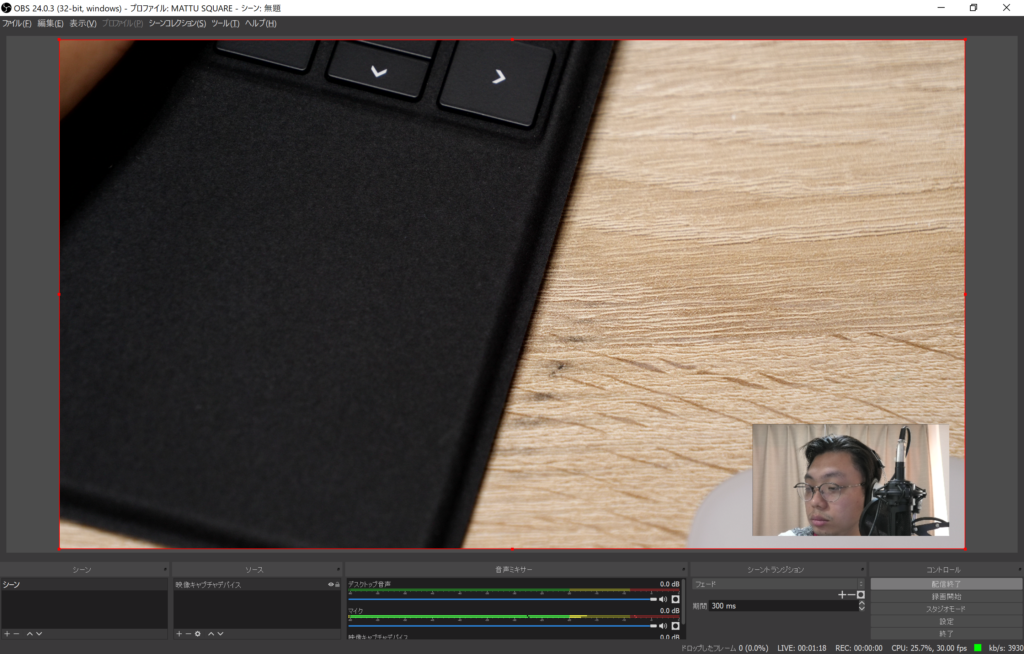The image size is (1024, 654).
Task: Open デスクトップ音声 audio settings gear
Action: coord(675,599)
